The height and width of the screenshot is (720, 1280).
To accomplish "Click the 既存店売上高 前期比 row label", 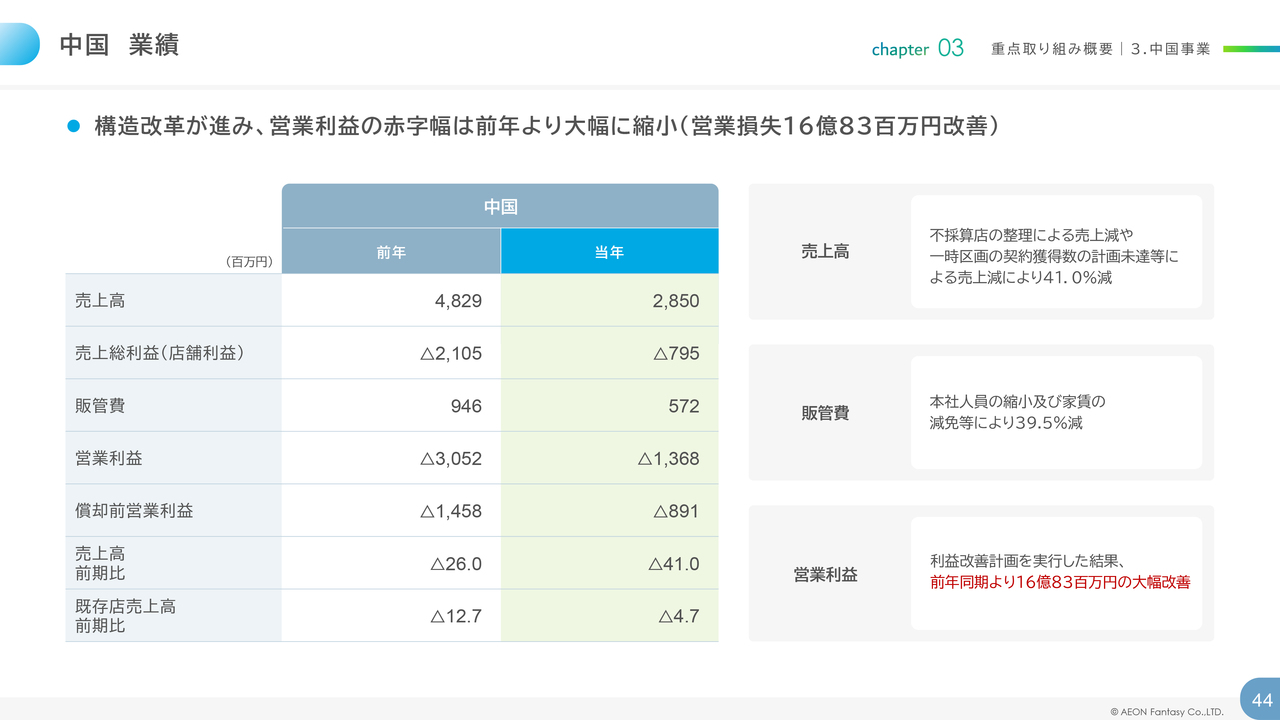I will tap(125, 616).
